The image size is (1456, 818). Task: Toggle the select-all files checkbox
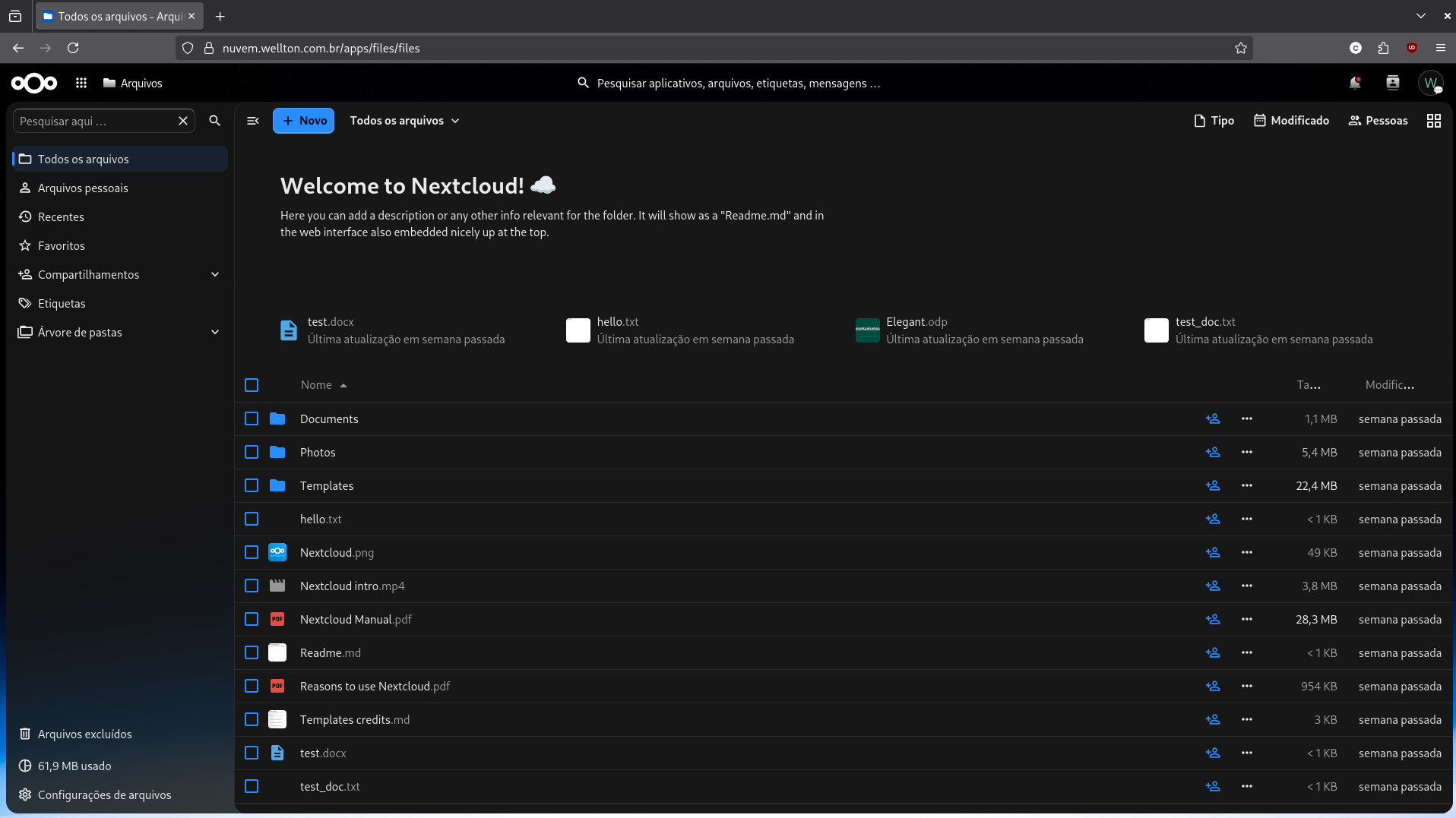click(252, 385)
